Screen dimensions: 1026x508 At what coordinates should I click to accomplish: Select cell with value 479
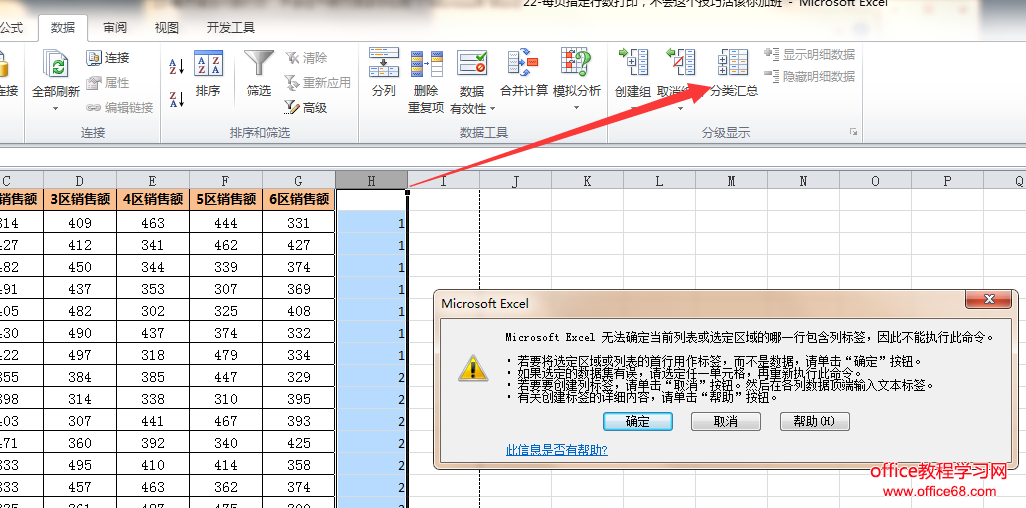226,355
